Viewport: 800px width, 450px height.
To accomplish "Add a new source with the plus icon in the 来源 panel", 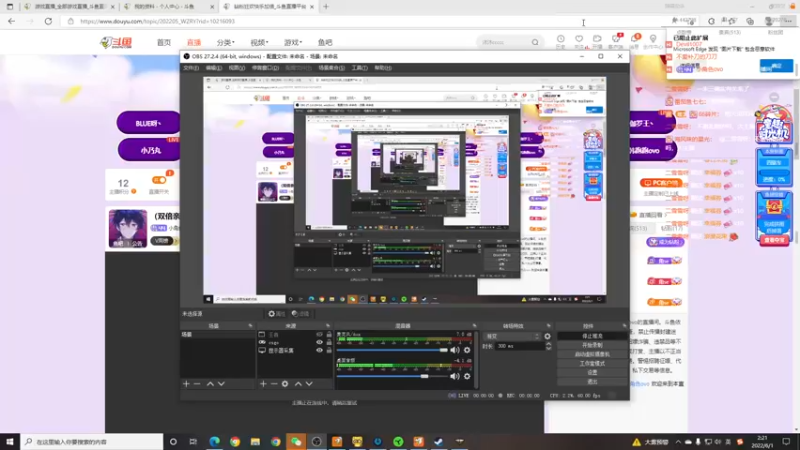I will [x=263, y=384].
